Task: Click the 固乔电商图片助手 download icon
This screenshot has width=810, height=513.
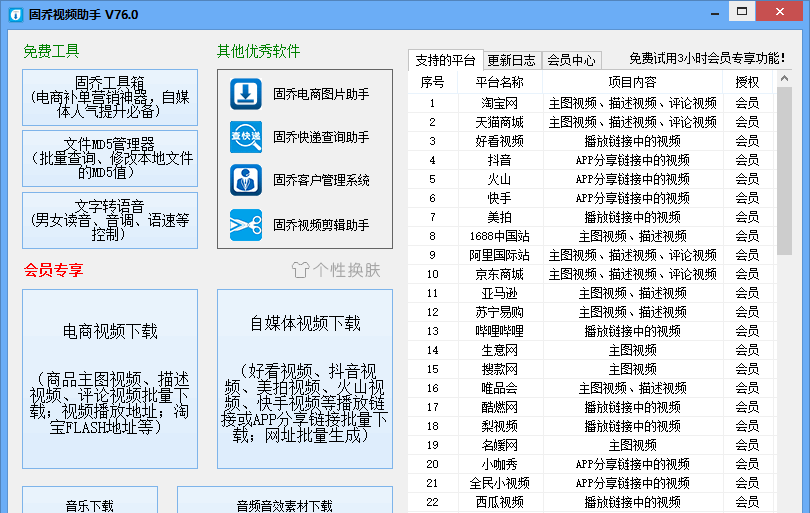Action: [245, 94]
